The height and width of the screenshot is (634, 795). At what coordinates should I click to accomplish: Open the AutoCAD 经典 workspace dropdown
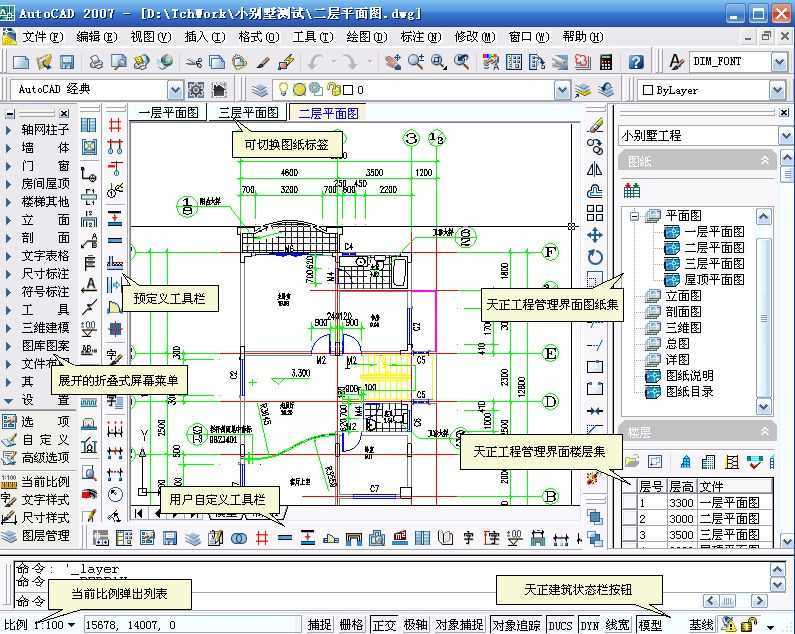(x=174, y=90)
